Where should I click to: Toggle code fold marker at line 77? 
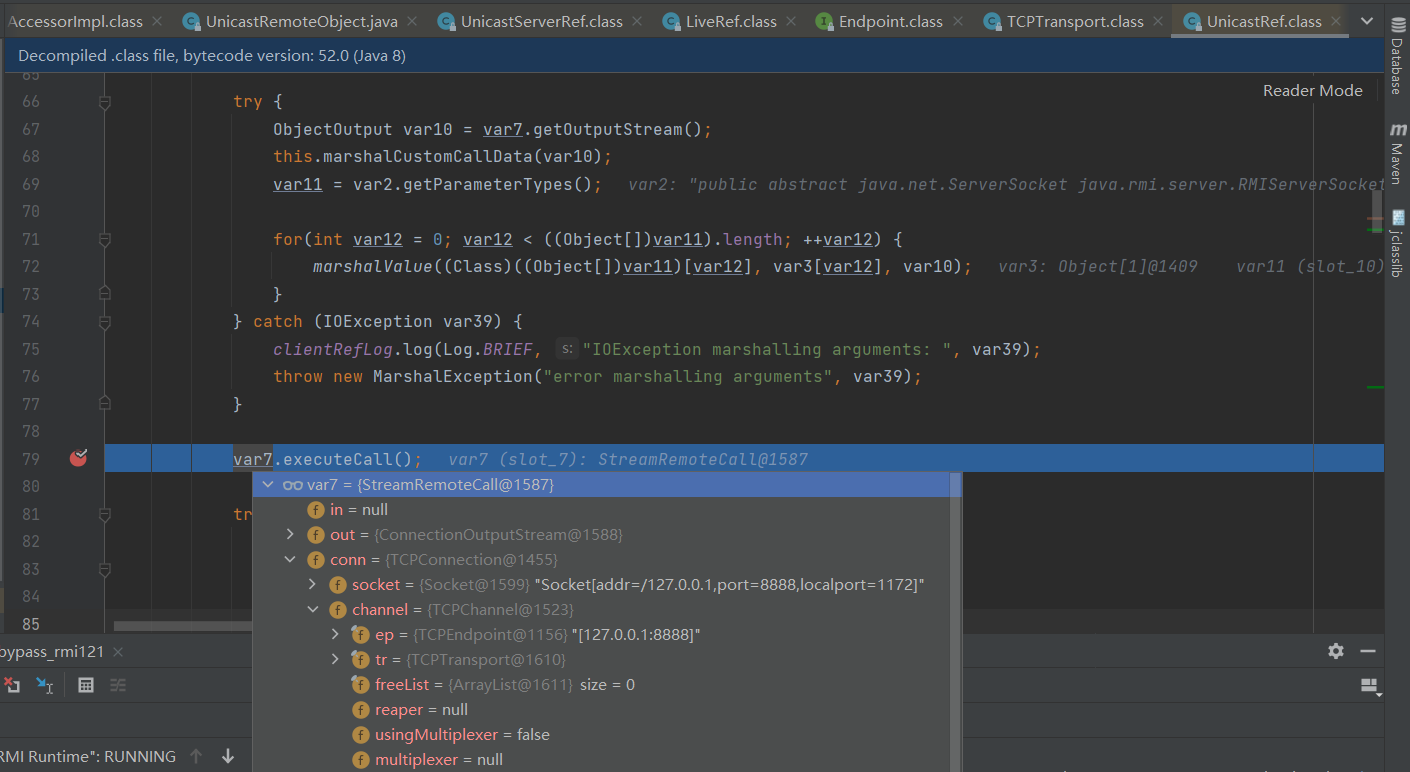tap(105, 404)
